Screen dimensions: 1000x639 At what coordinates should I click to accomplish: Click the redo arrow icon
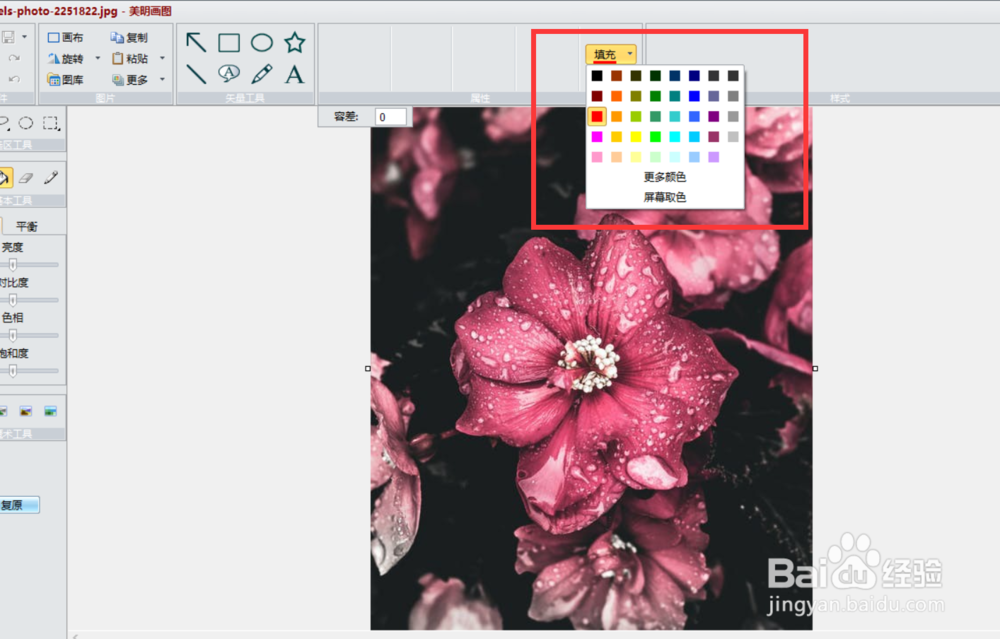pyautogui.click(x=14, y=58)
